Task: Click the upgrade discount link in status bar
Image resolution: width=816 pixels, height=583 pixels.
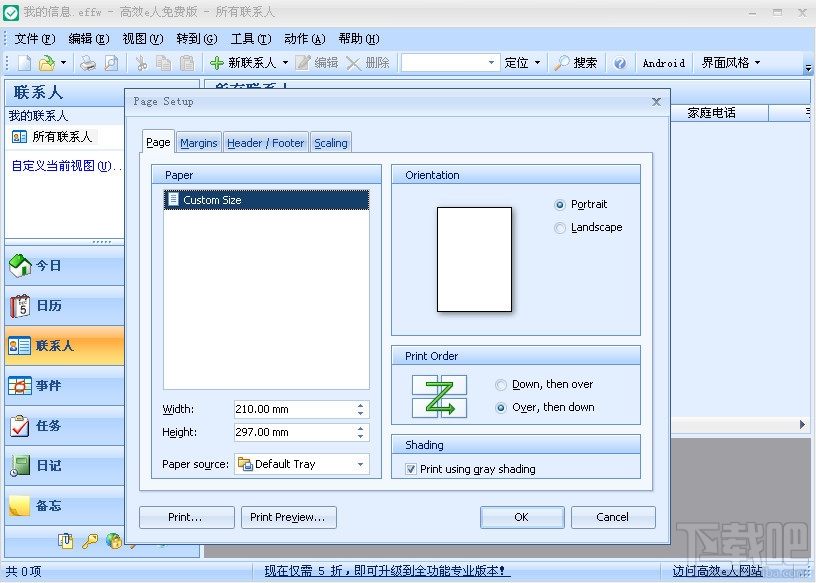Action: [385, 571]
